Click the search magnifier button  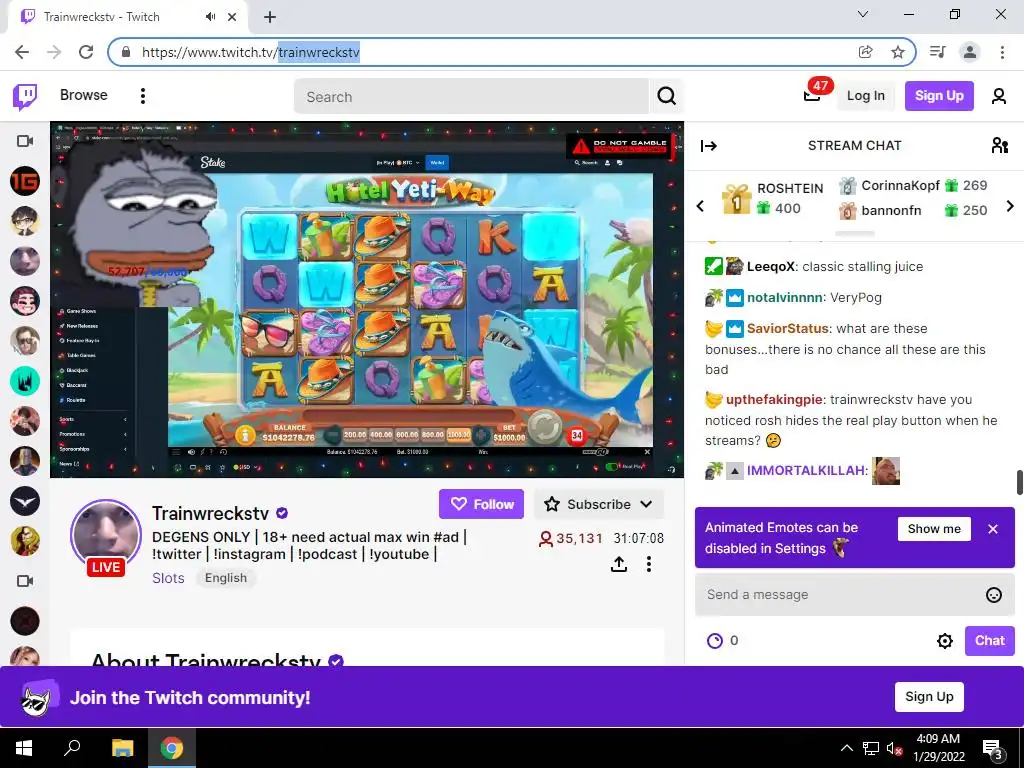(x=666, y=97)
